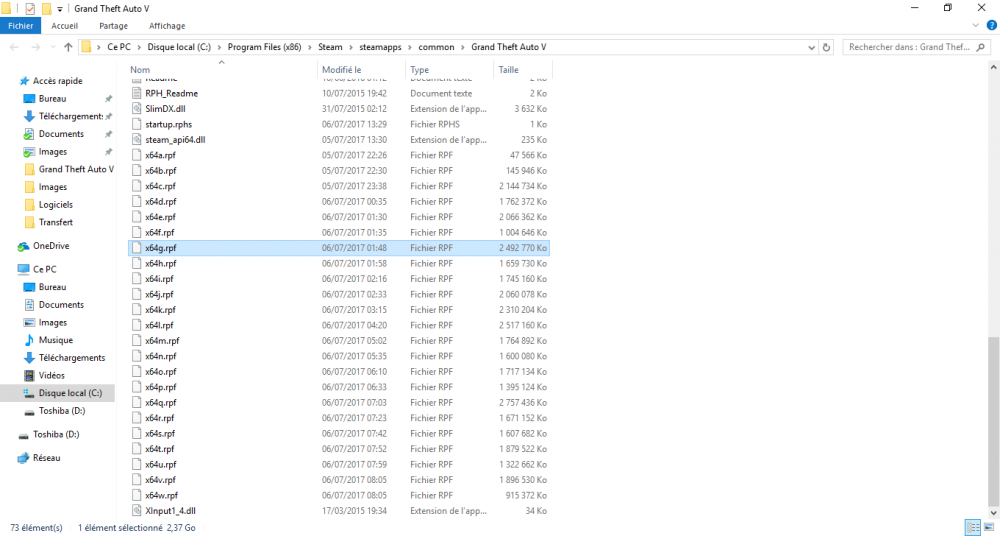The height and width of the screenshot is (536, 1000).
Task: Click the Forward navigation arrow
Action: click(x=34, y=47)
